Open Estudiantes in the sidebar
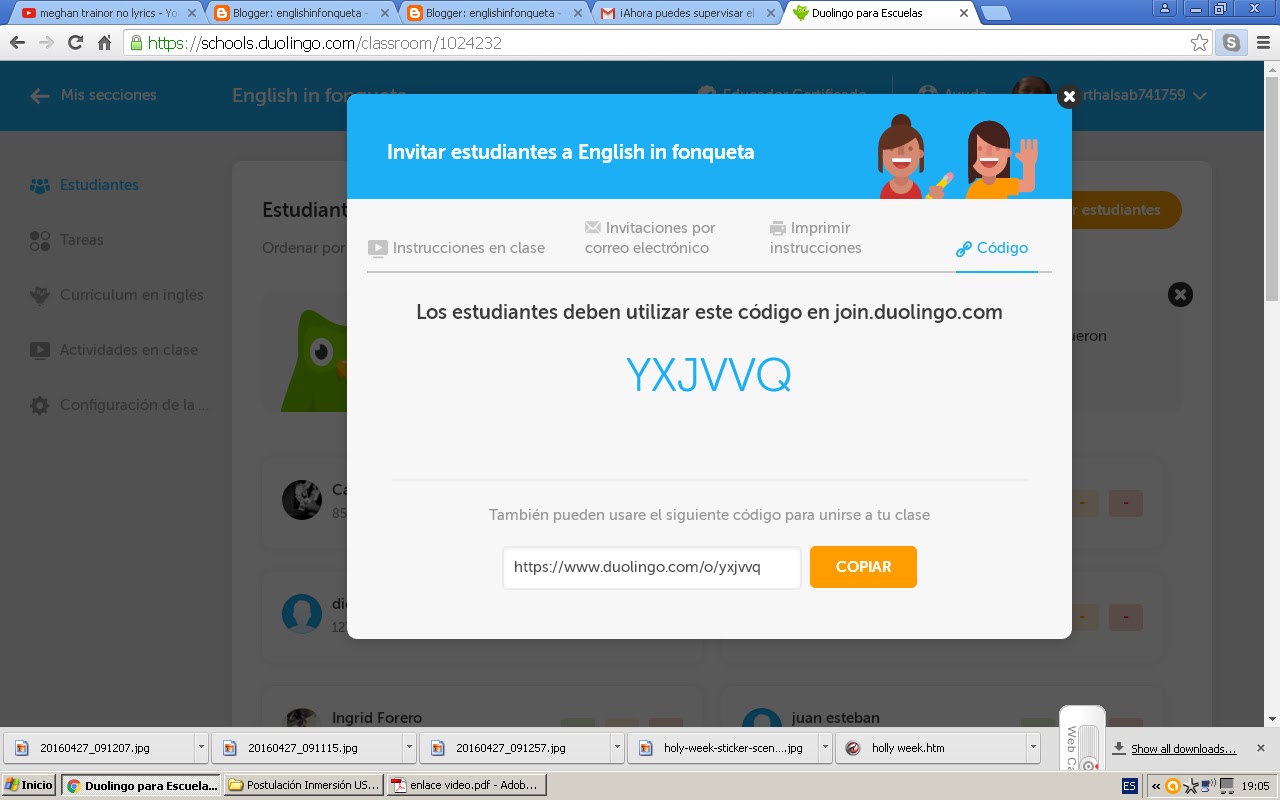1280x800 pixels. pyautogui.click(x=99, y=185)
